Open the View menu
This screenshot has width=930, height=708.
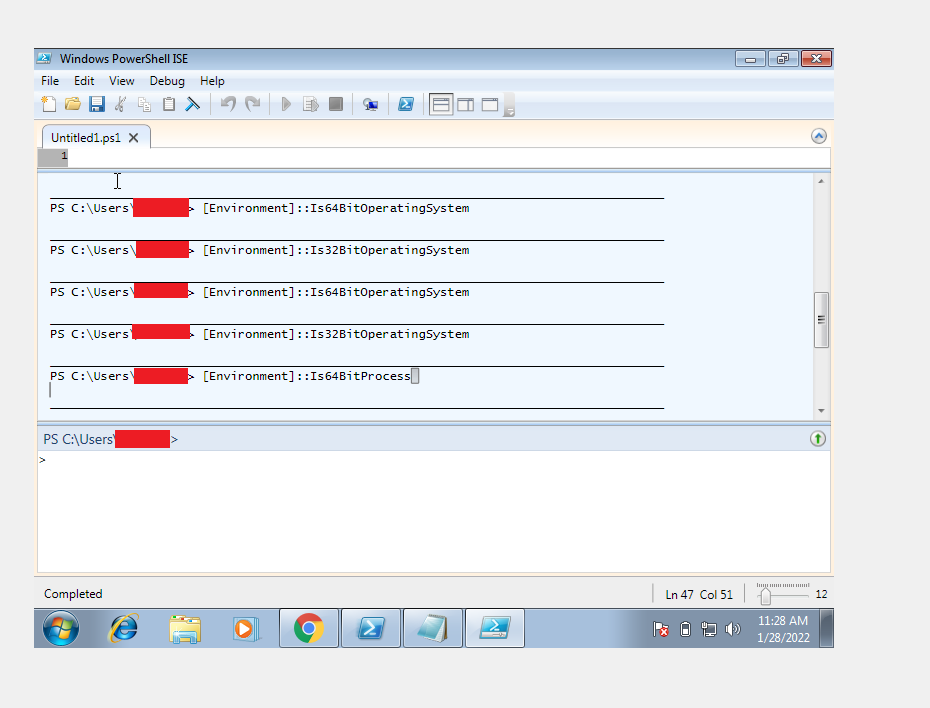point(122,81)
